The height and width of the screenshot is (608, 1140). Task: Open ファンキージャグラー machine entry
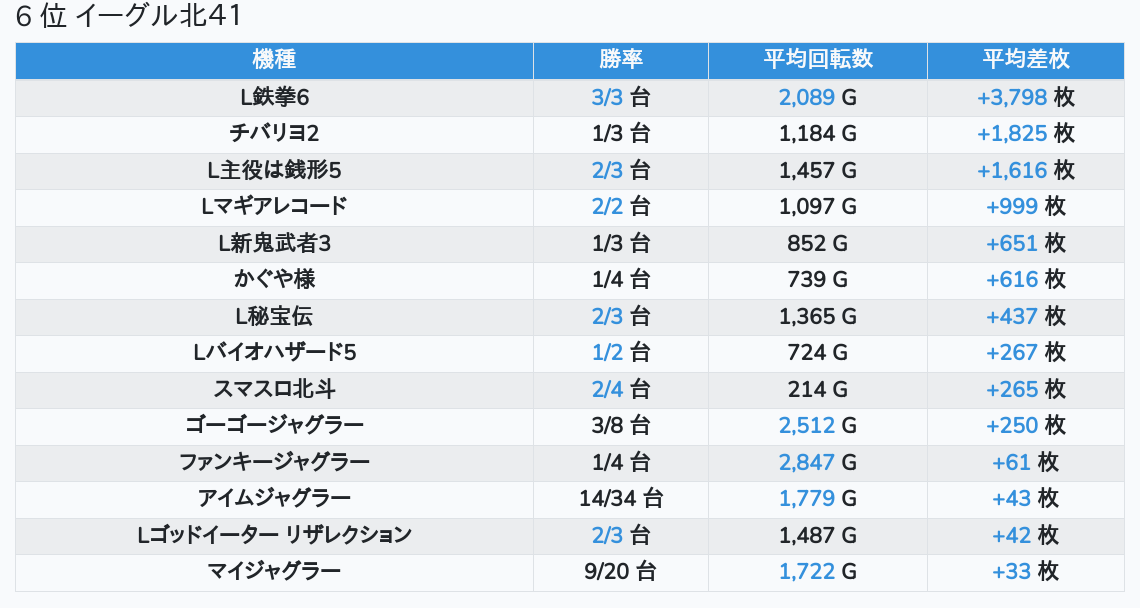pos(274,462)
